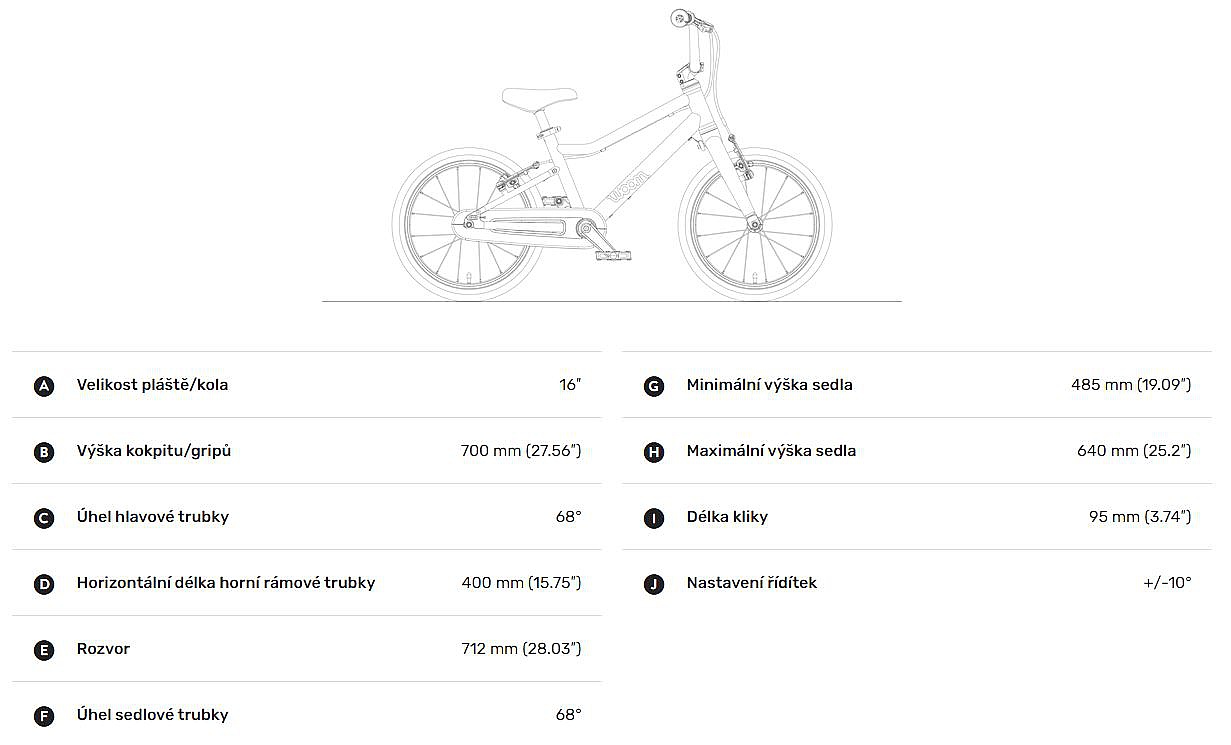The height and width of the screenshot is (745, 1231).
Task: Click the '712 mm (28.03")' value
Action: coord(521,649)
